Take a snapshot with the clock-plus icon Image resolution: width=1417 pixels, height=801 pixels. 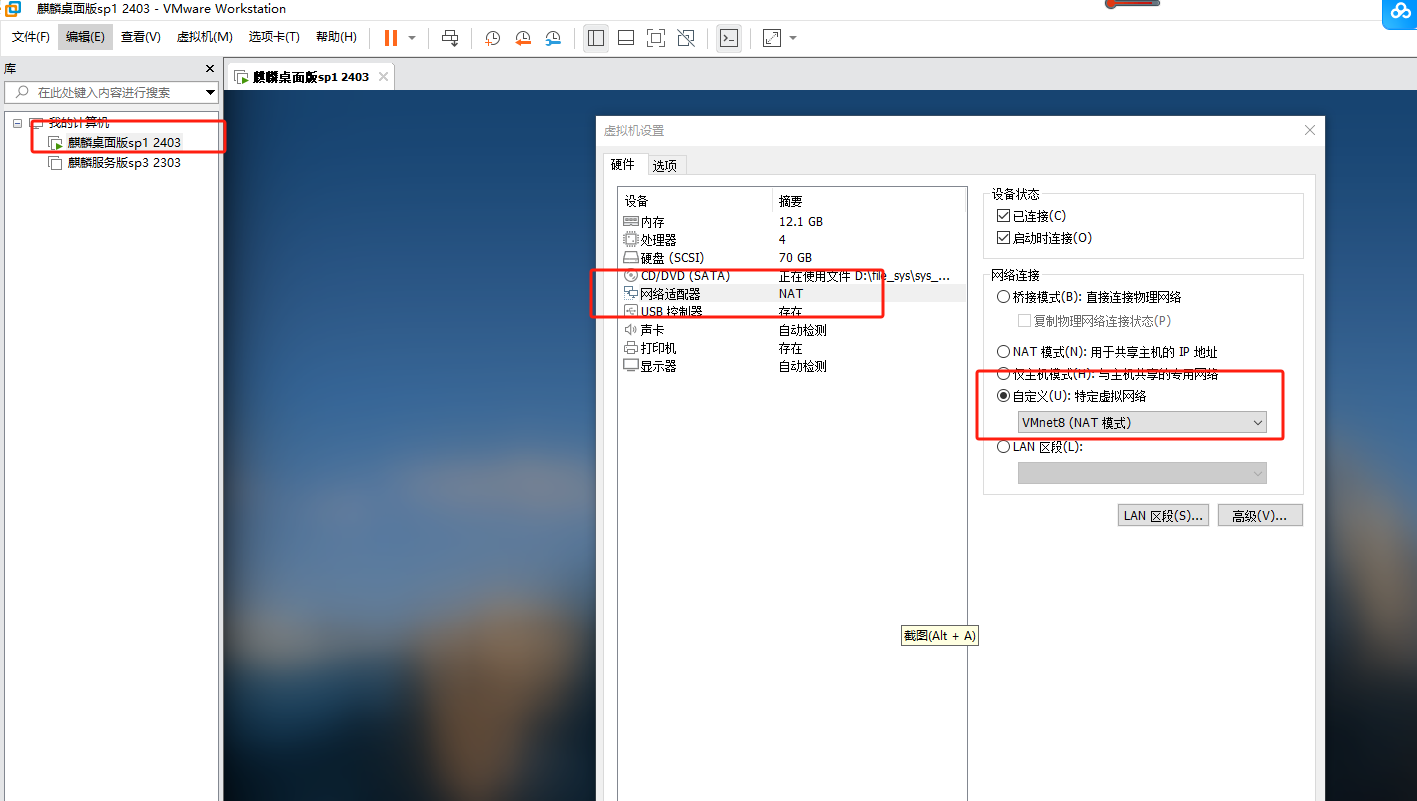point(493,38)
